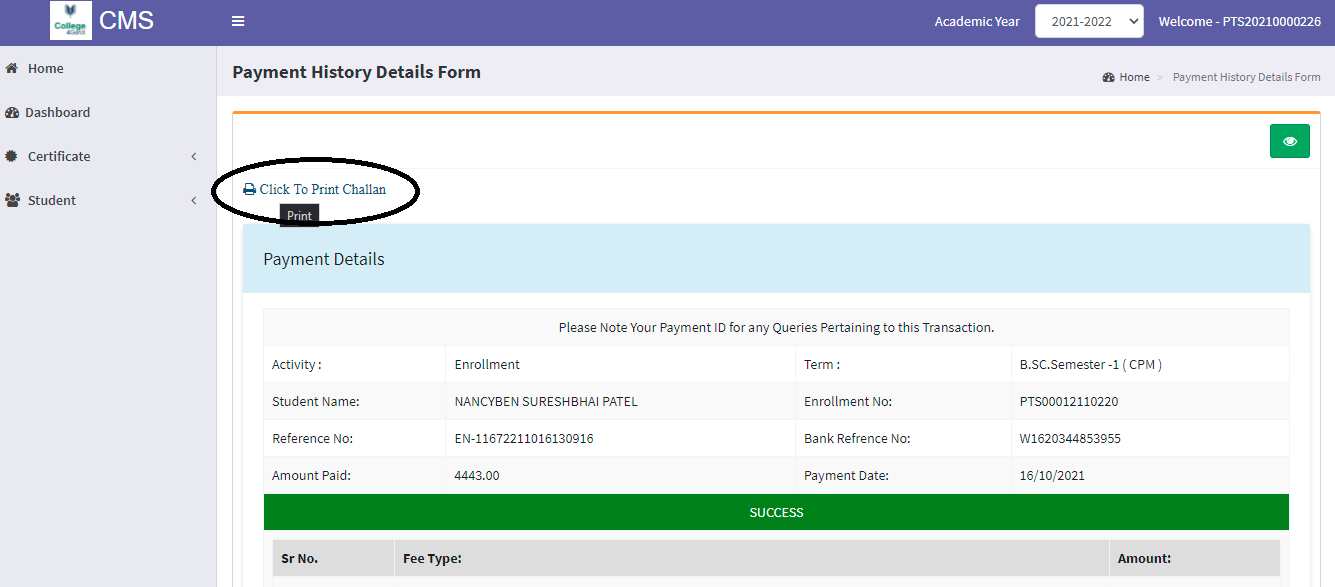Toggle the green eye view button
This screenshot has width=1335, height=587.
pos(1289,141)
